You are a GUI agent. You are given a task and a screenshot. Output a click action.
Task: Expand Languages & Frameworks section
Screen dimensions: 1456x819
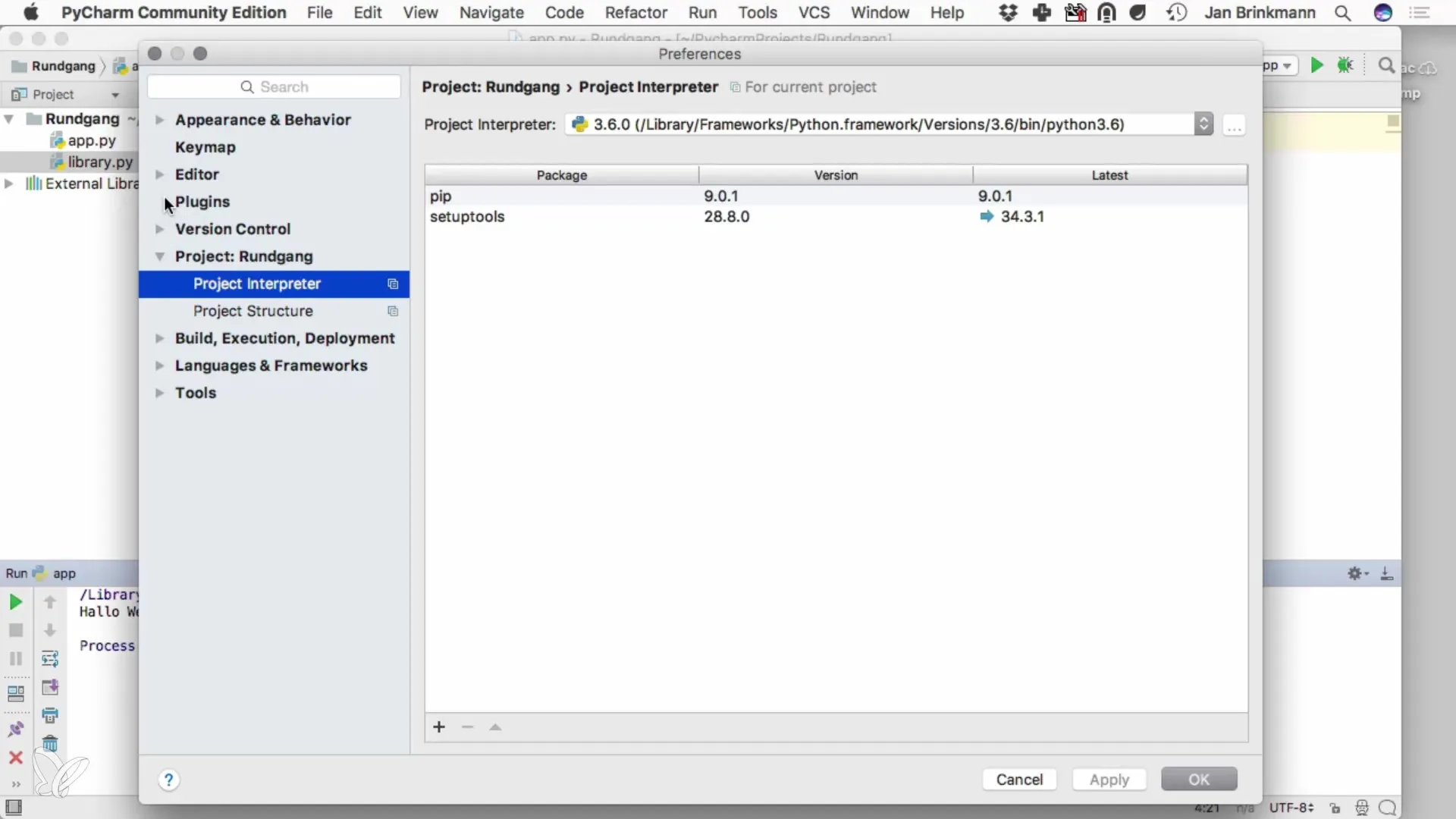pos(159,366)
